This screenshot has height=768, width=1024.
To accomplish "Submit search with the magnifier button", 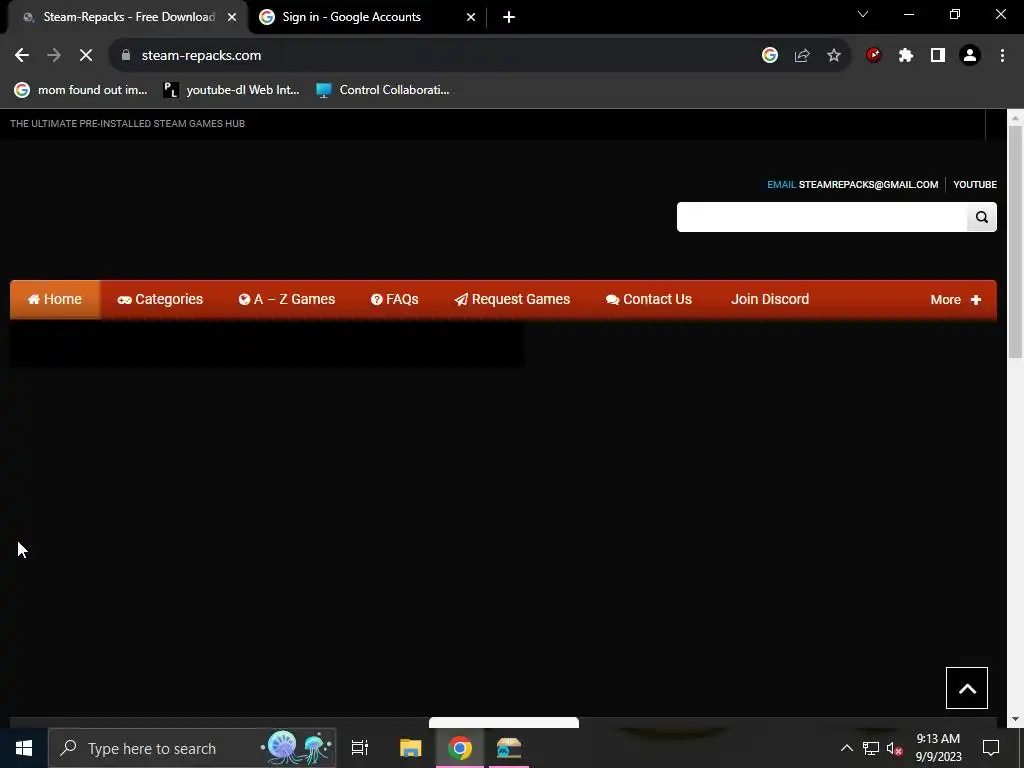I will tap(982, 217).
